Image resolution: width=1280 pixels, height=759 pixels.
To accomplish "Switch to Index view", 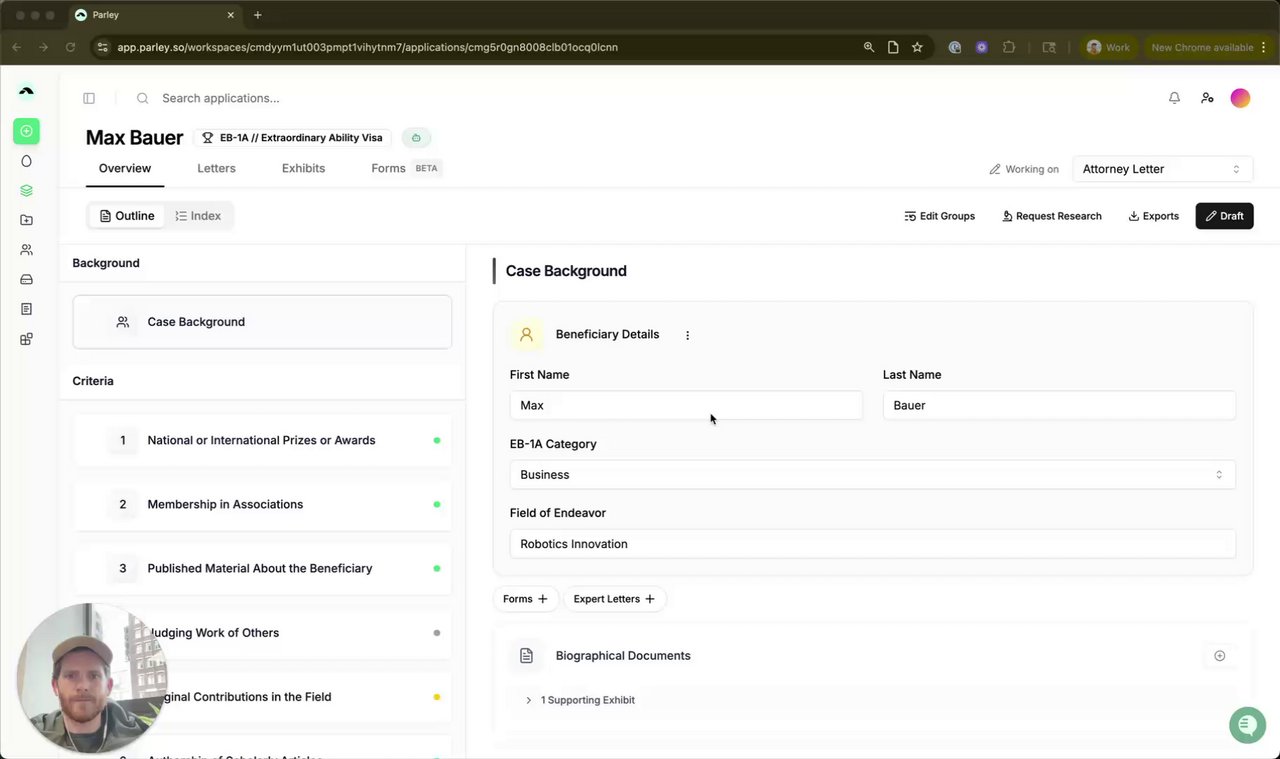I will click(198, 216).
